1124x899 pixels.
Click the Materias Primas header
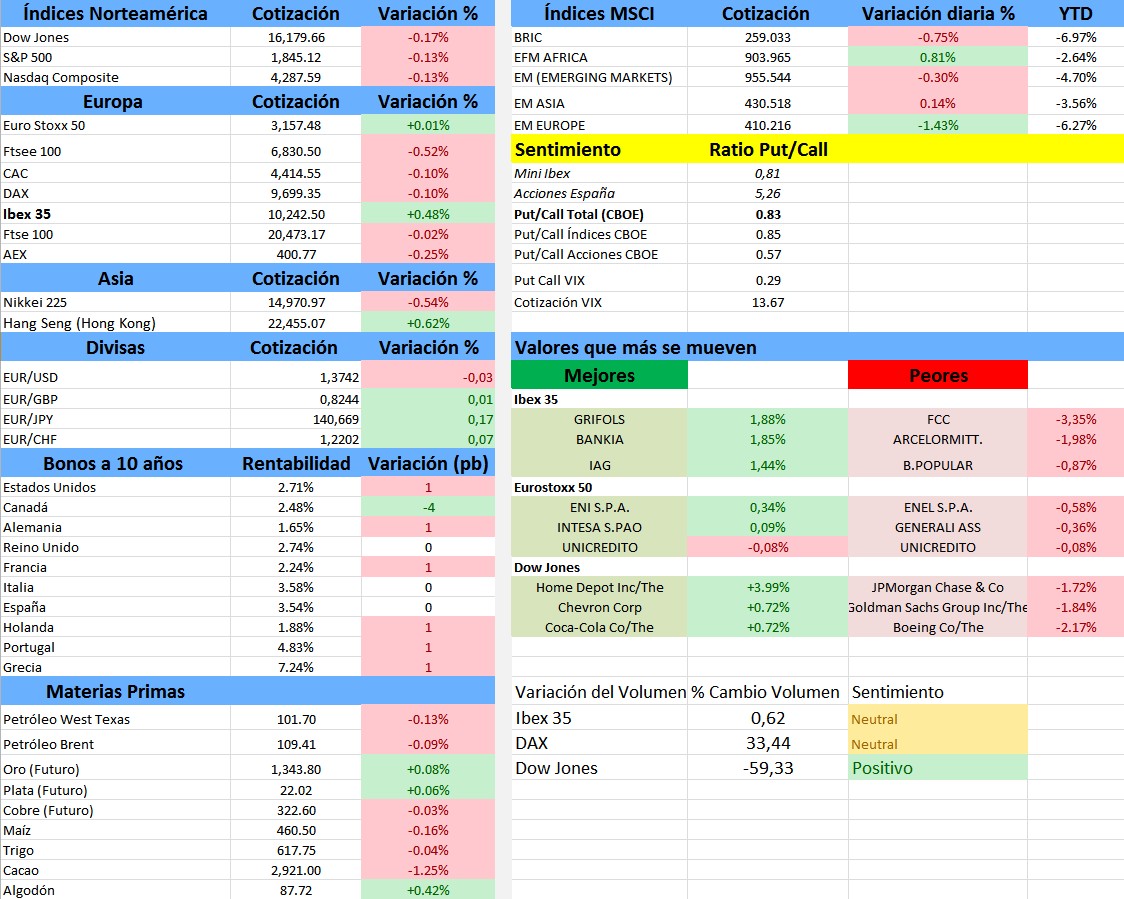point(115,692)
